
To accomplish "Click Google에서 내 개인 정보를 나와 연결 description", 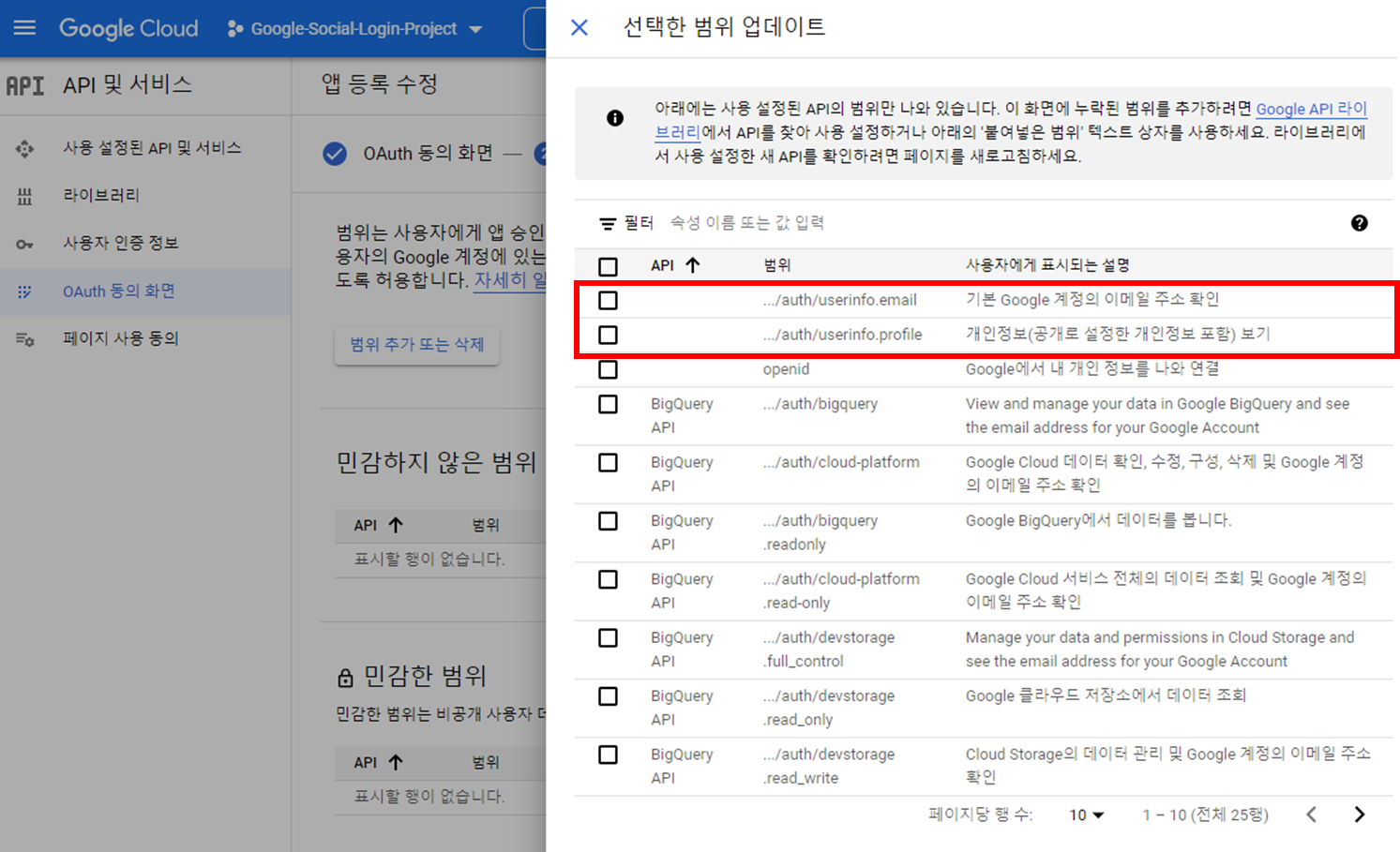I will point(1092,369).
